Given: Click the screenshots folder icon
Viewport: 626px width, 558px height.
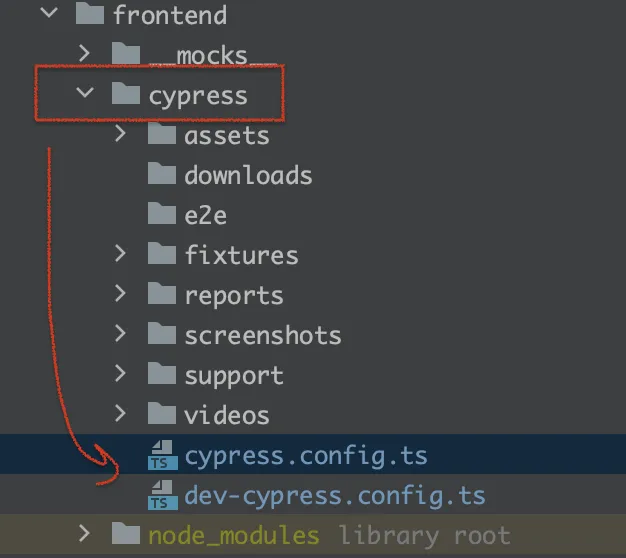Looking at the screenshot, I should coord(162,333).
